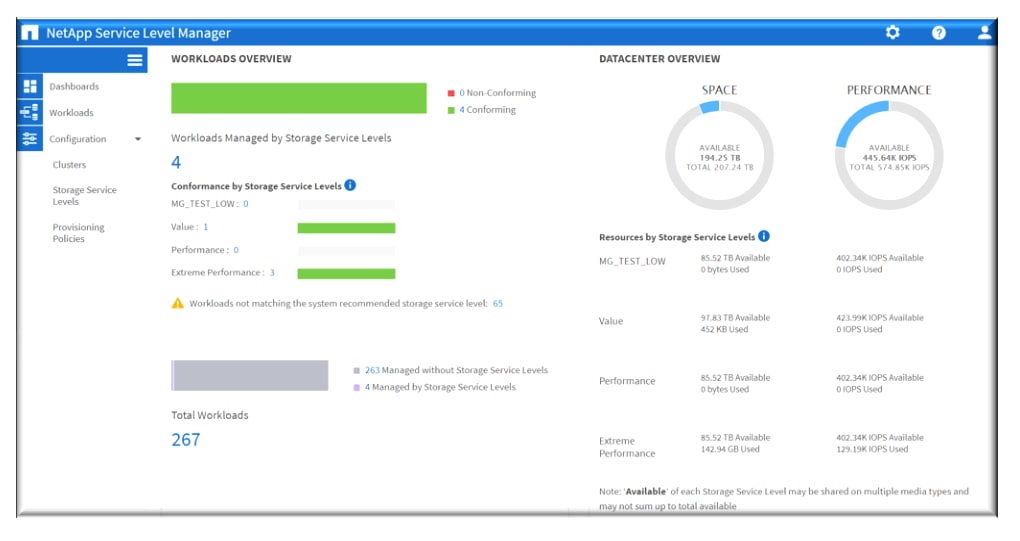Click the Configuration sliders icon

pyautogui.click(x=30, y=139)
